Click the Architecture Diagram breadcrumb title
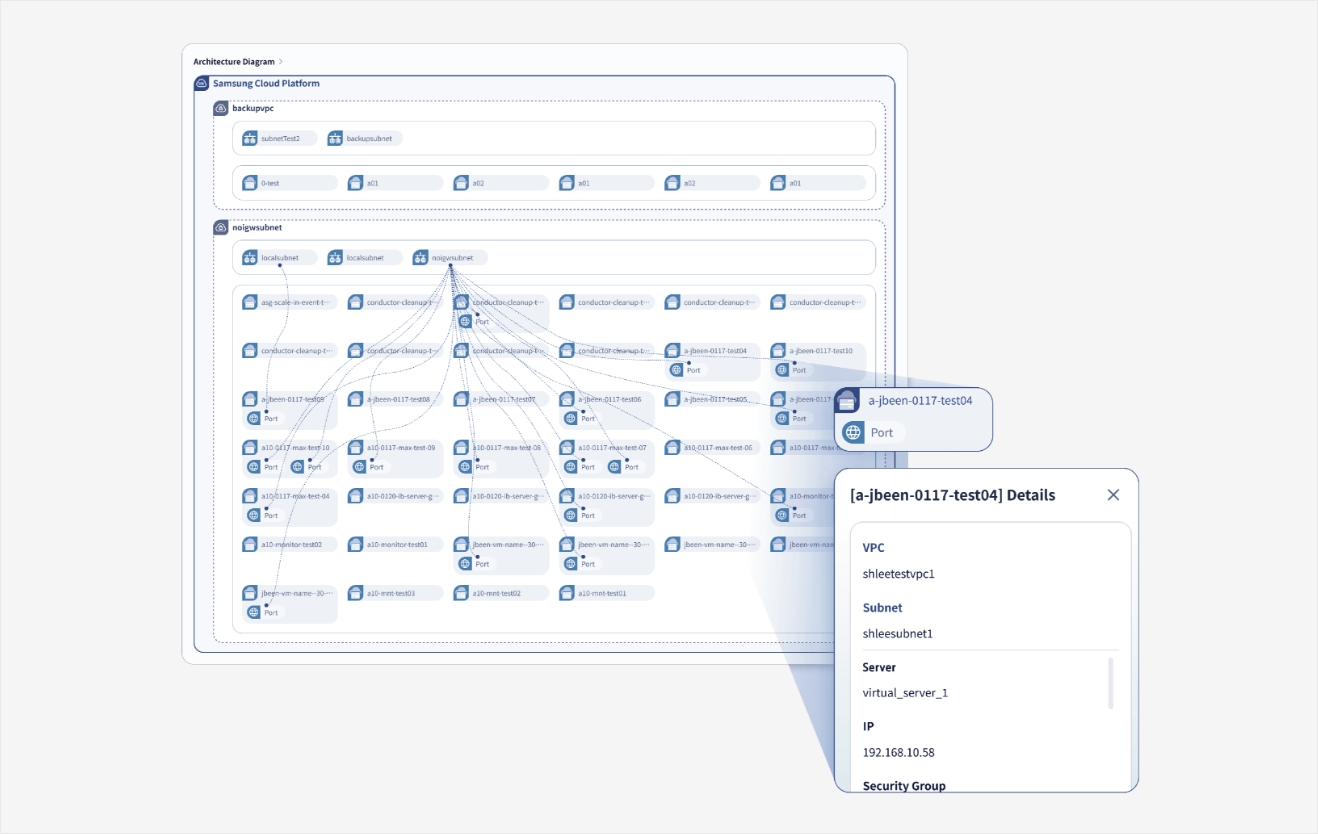 [233, 62]
